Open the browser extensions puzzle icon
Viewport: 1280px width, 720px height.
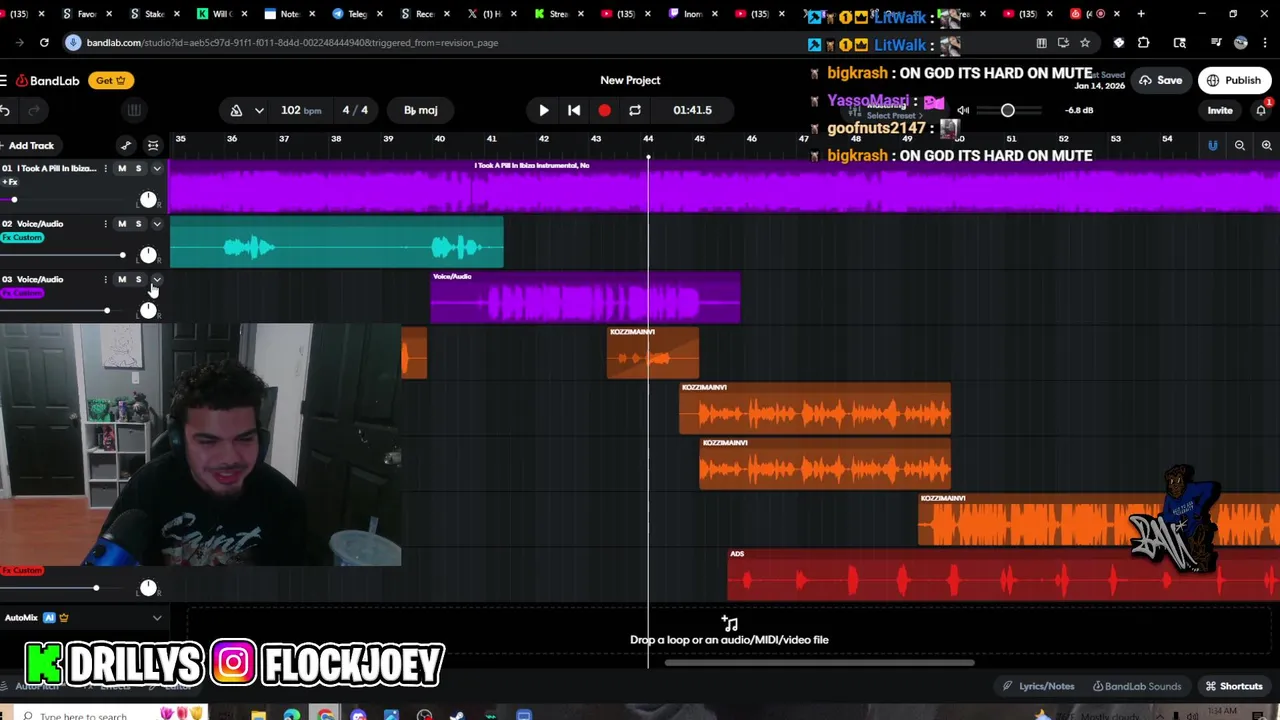[1144, 43]
